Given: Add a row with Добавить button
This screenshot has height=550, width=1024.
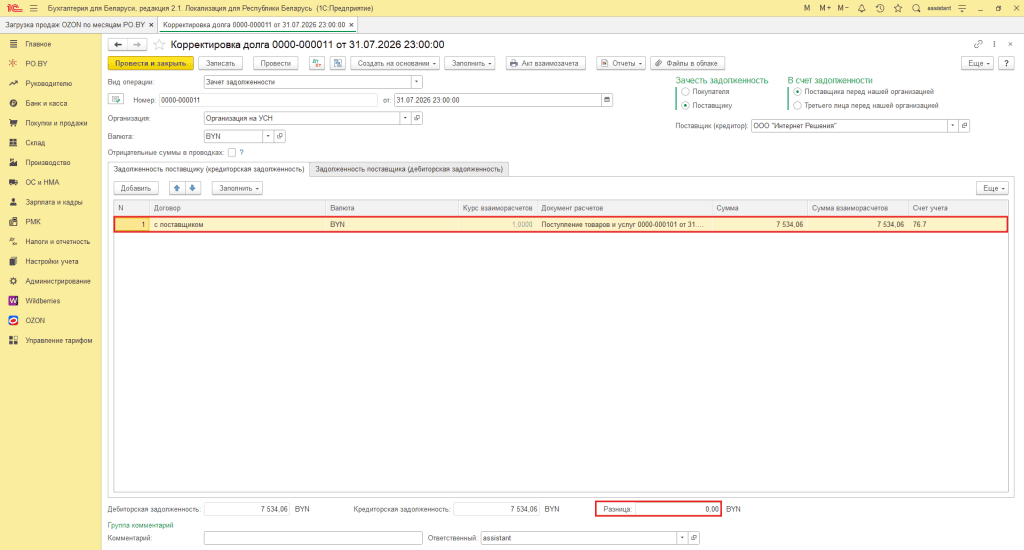Looking at the screenshot, I should click(136, 188).
